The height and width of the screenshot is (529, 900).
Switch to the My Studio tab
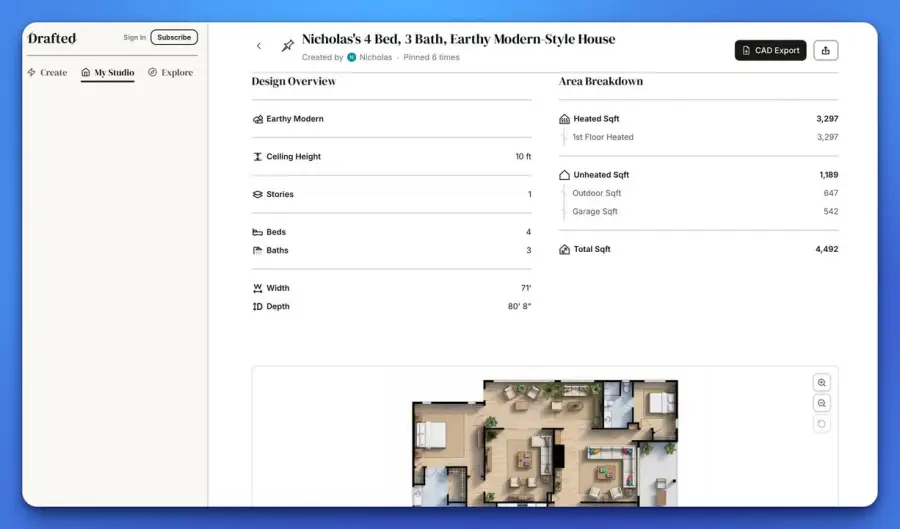(107, 72)
